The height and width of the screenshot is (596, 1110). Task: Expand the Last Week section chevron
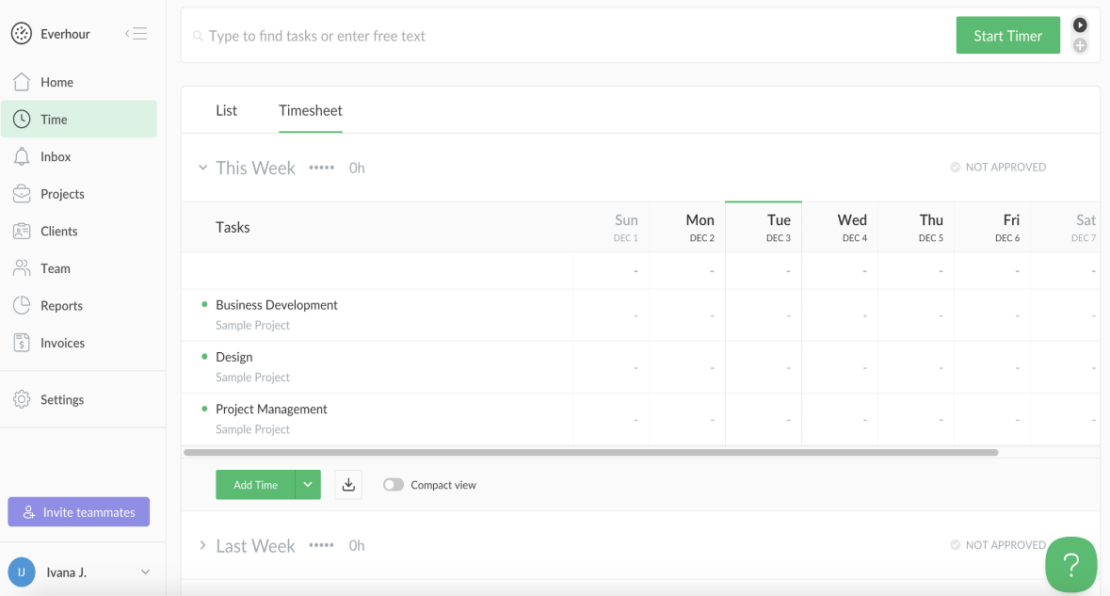(202, 545)
